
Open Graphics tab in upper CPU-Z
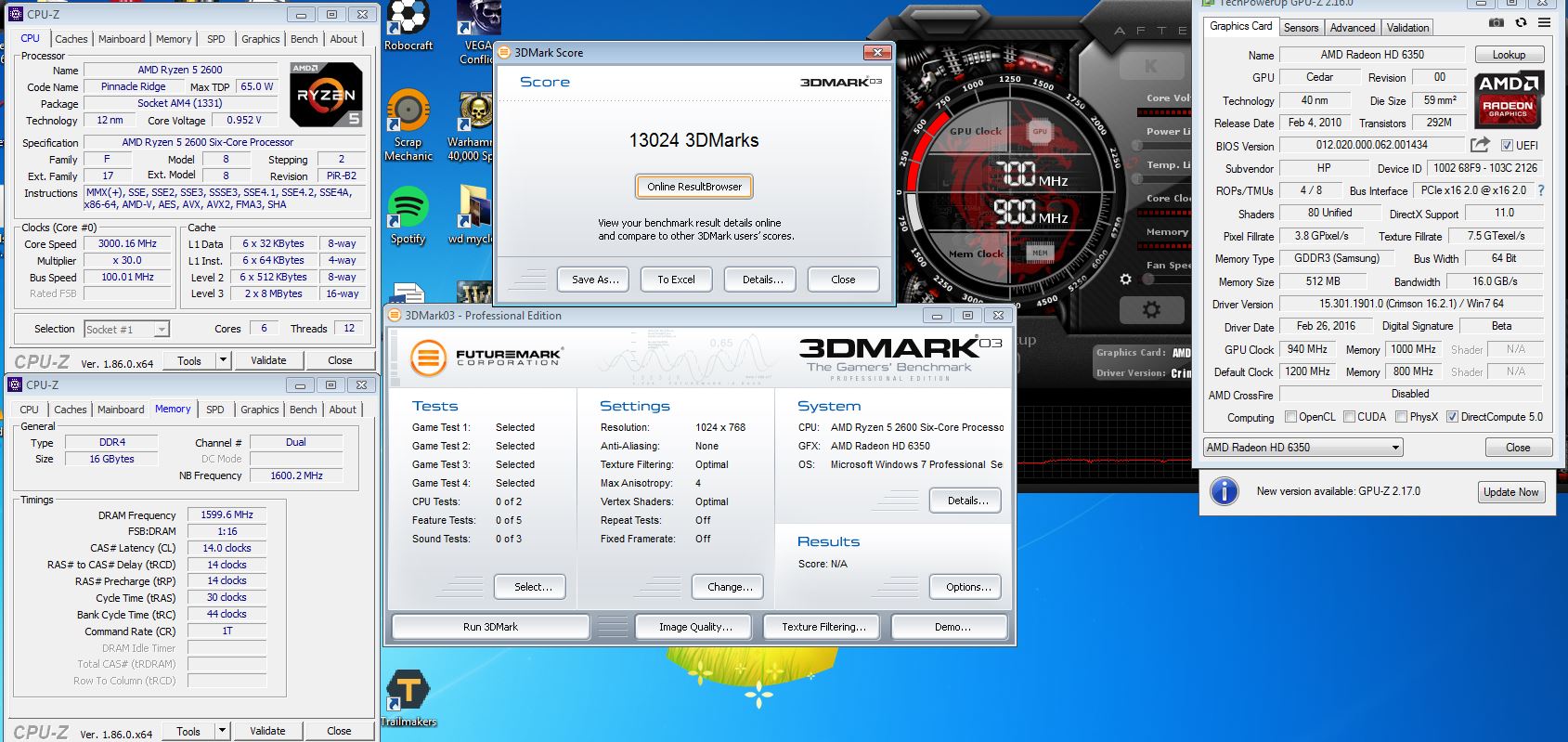(260, 39)
